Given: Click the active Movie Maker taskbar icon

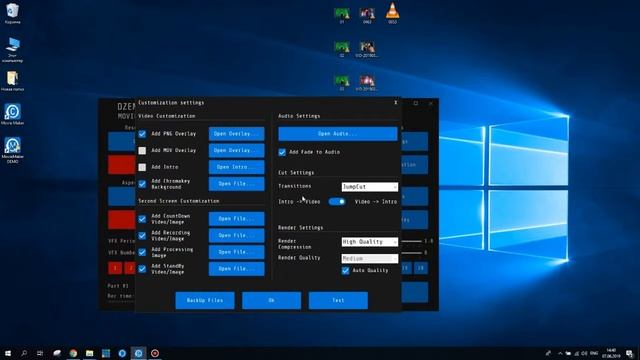Looking at the screenshot, I should 138,353.
